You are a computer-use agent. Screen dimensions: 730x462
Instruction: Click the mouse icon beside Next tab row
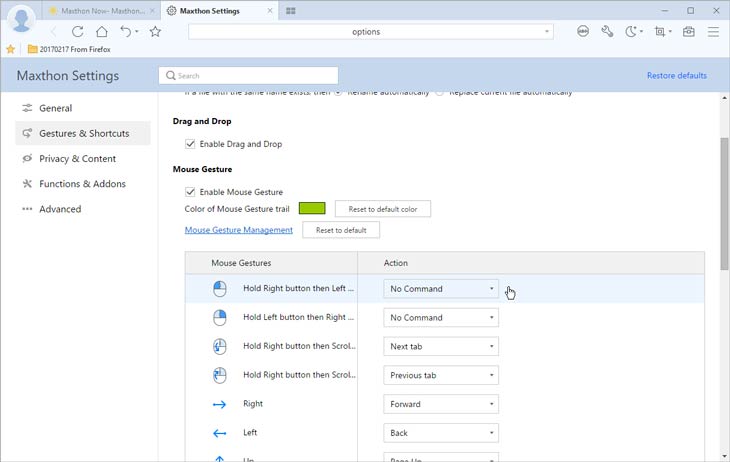[x=220, y=346]
